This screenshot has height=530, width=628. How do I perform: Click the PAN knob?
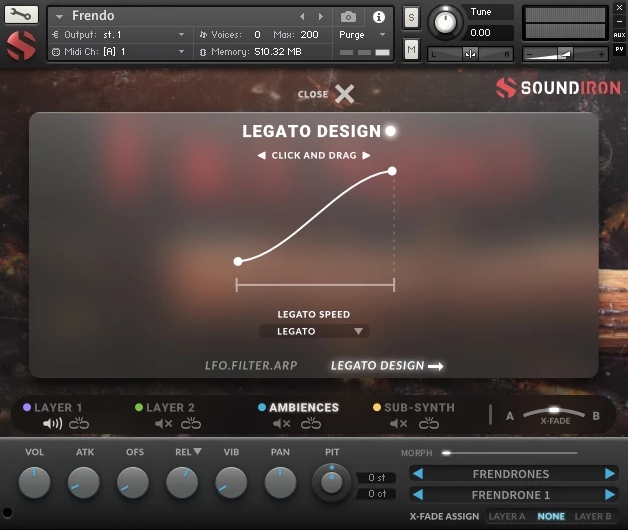(280, 482)
